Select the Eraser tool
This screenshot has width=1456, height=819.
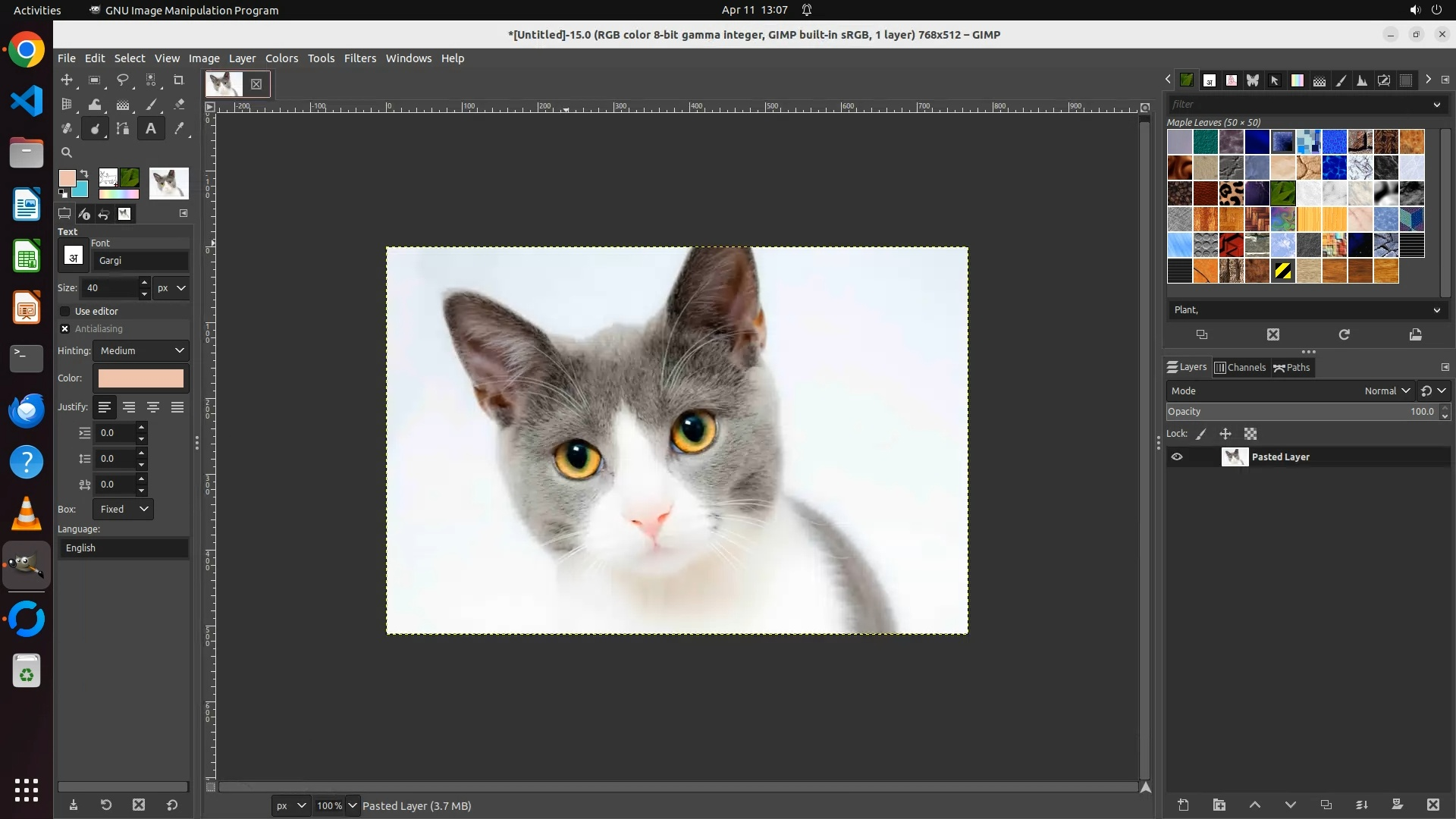179,105
